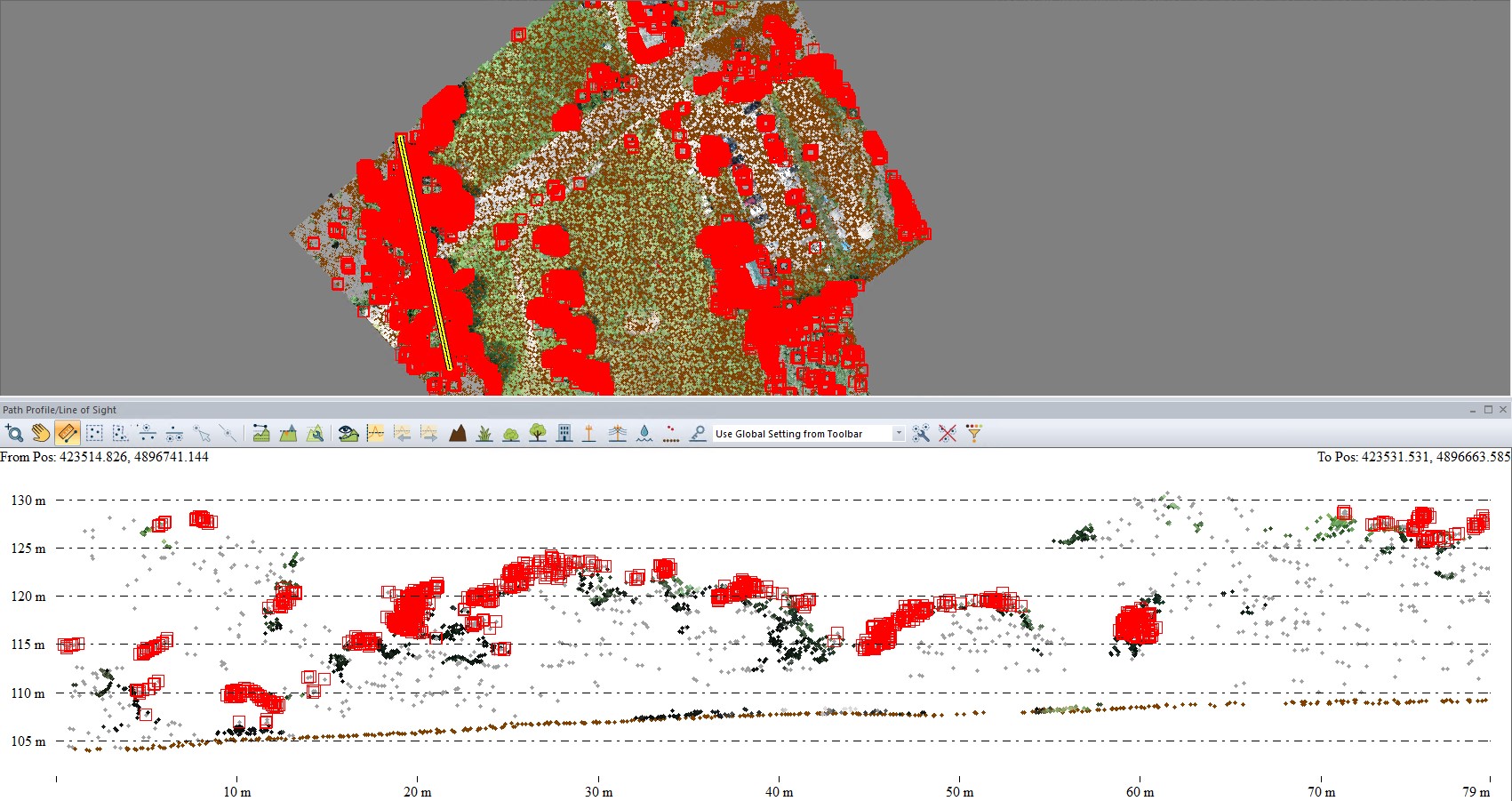
Task: Click the 40 m distance axis label
Action: [x=779, y=792]
